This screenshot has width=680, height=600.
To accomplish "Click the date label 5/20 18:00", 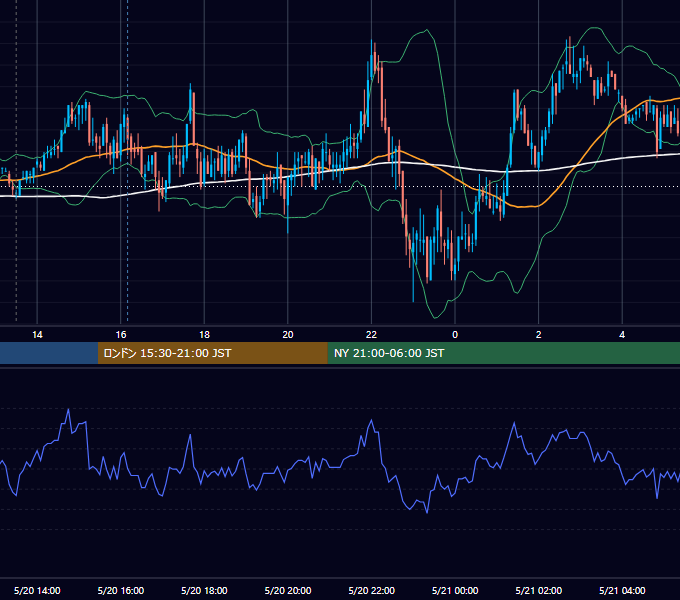I will [204, 590].
